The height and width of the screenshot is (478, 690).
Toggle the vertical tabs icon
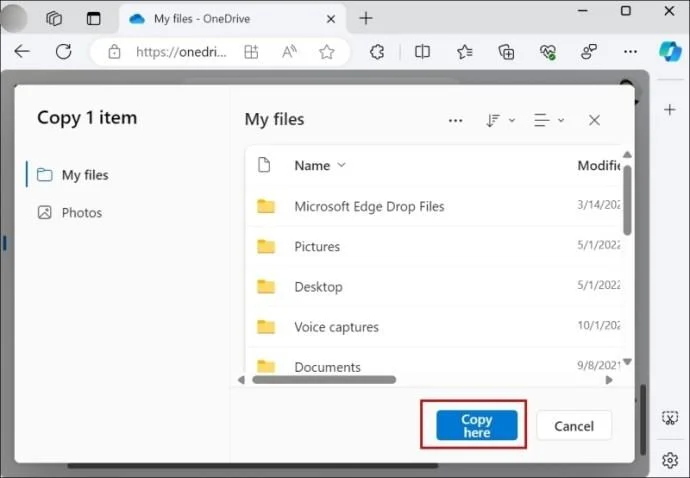point(93,18)
